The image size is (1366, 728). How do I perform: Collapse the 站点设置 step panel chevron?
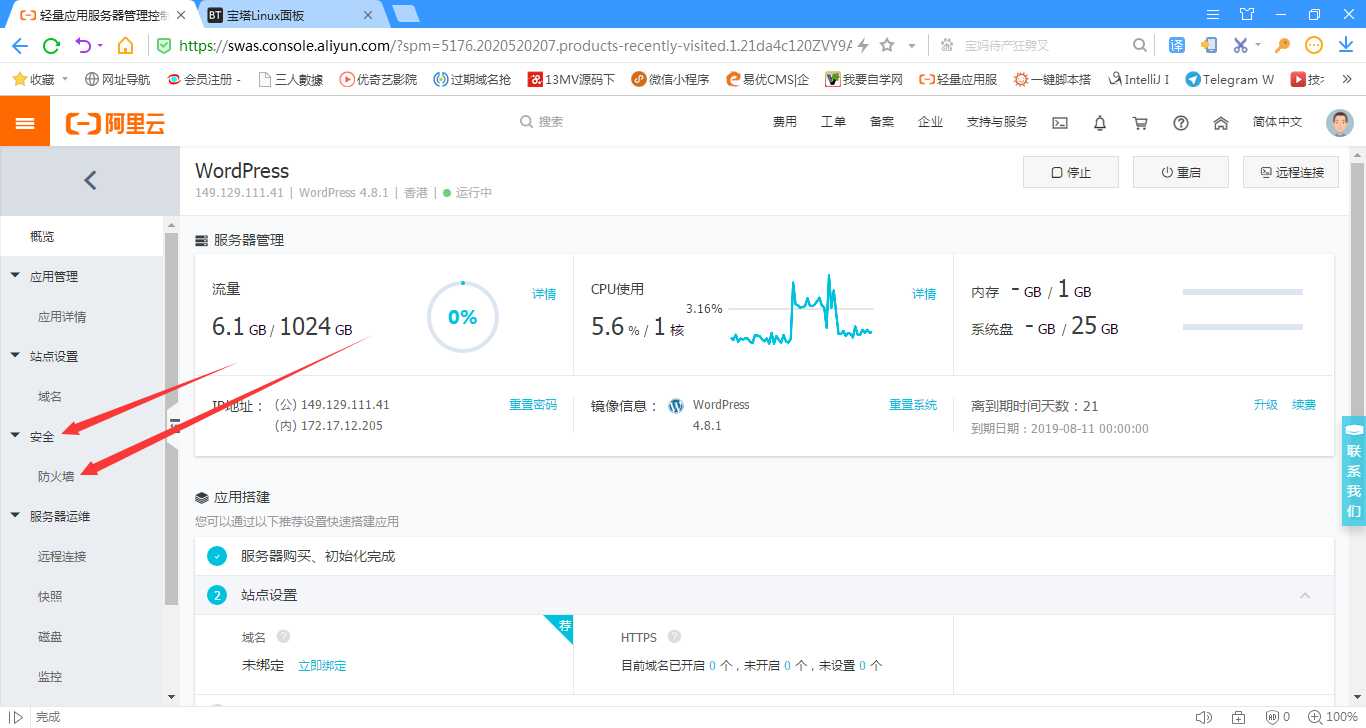click(1305, 595)
